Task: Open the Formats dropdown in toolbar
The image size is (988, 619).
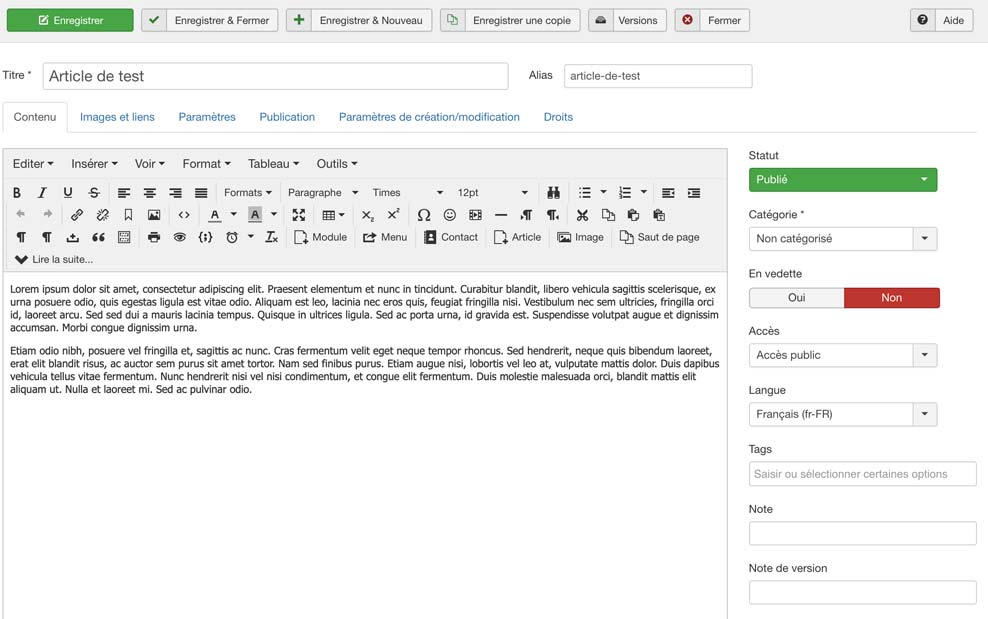Action: click(x=248, y=193)
